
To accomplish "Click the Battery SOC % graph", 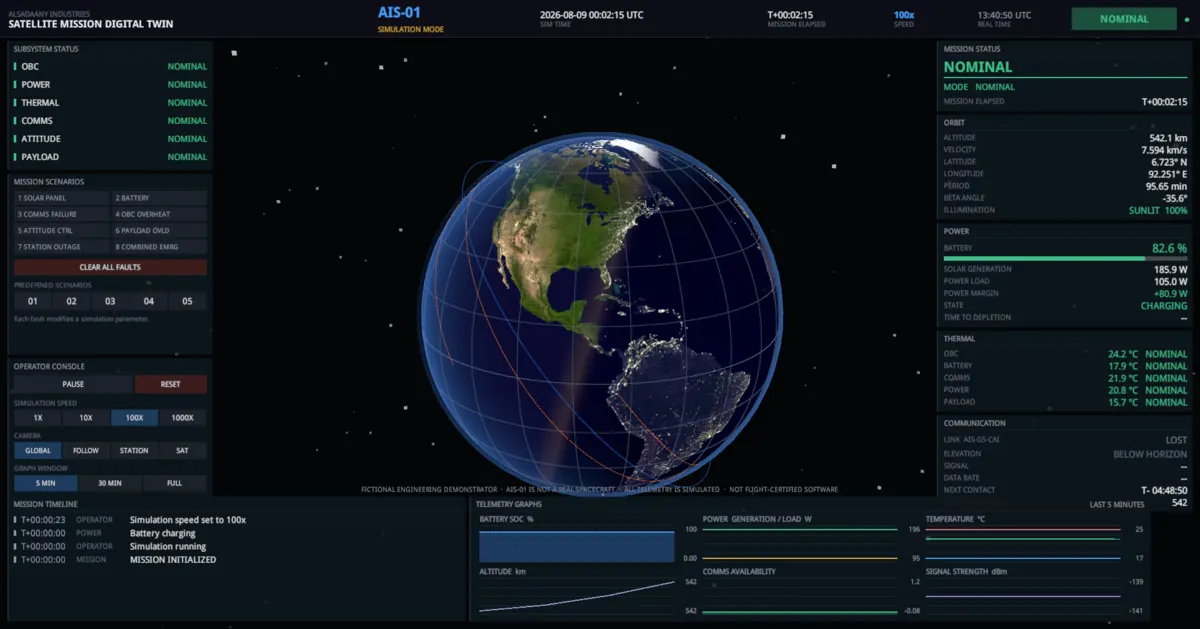I will point(577,546).
